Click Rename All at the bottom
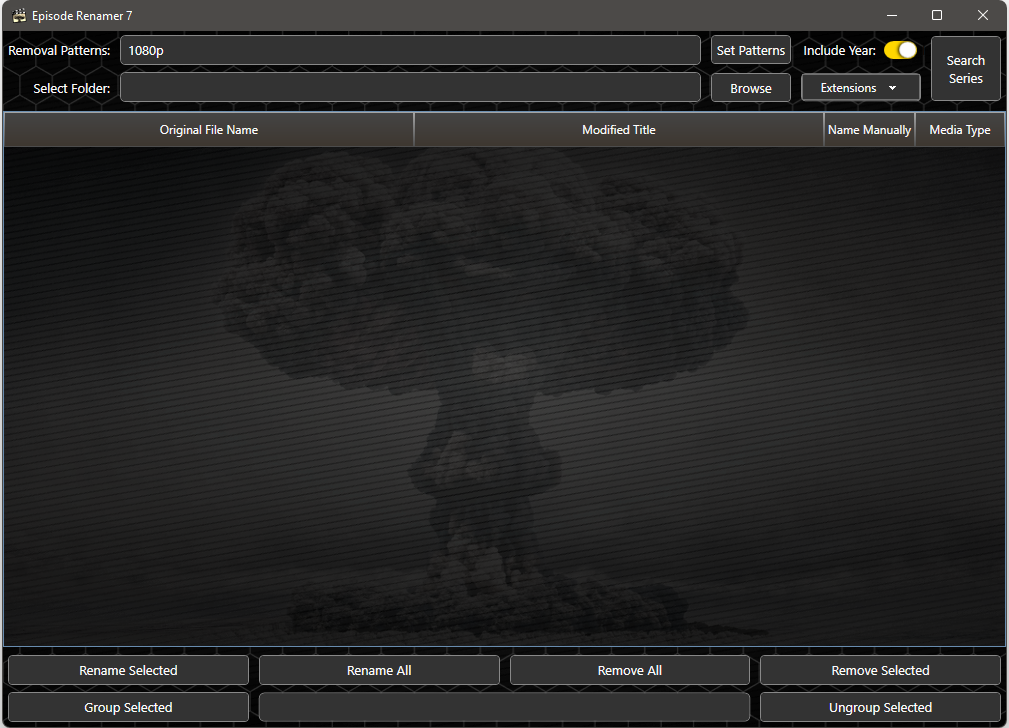This screenshot has height=728, width=1009. pyautogui.click(x=379, y=670)
